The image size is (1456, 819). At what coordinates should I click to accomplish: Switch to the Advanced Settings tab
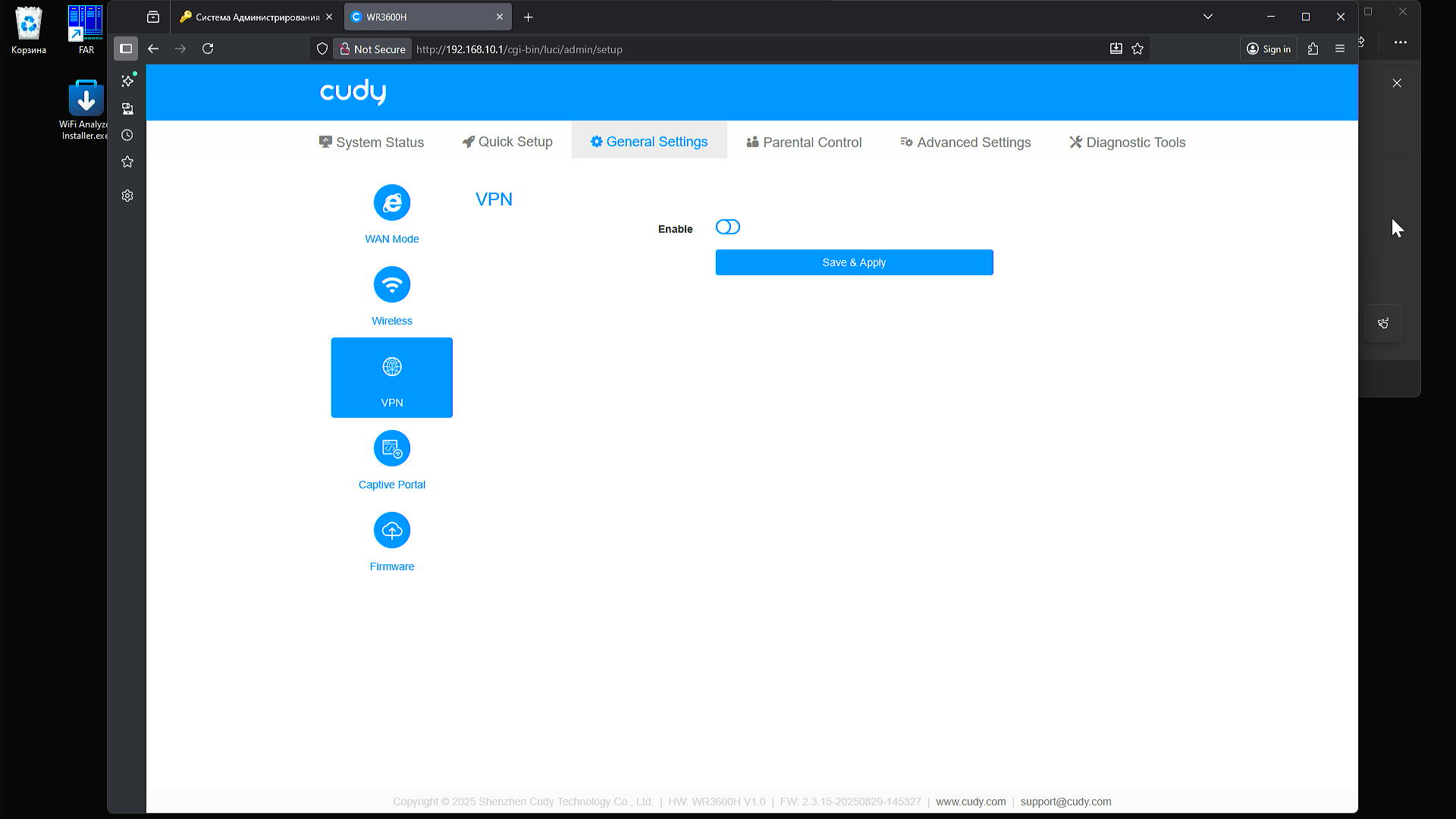coord(965,143)
